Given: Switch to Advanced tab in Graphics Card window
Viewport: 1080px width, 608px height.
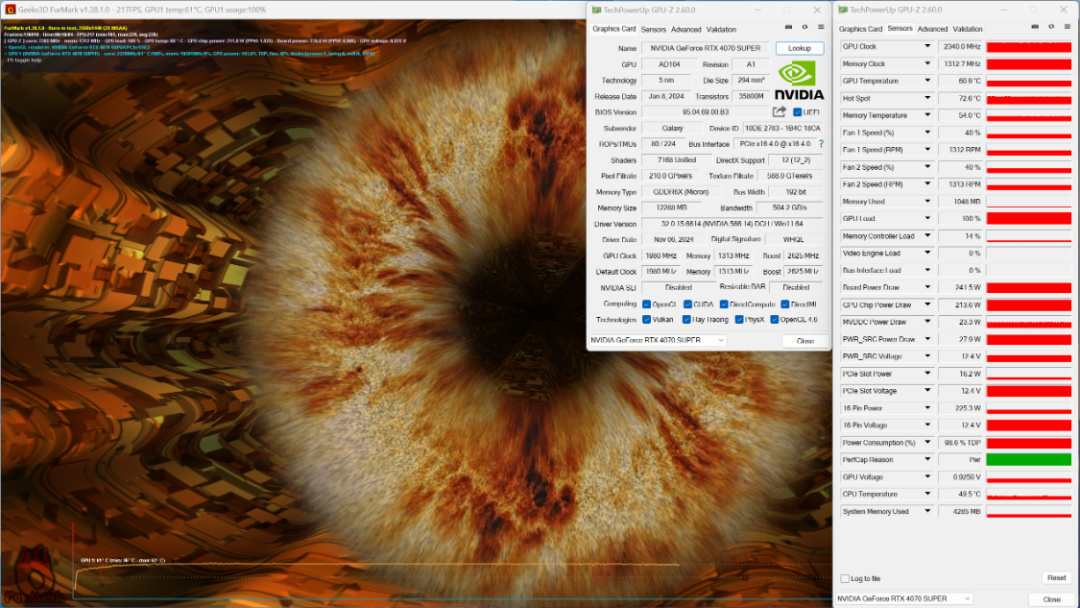Looking at the screenshot, I should pos(686,30).
